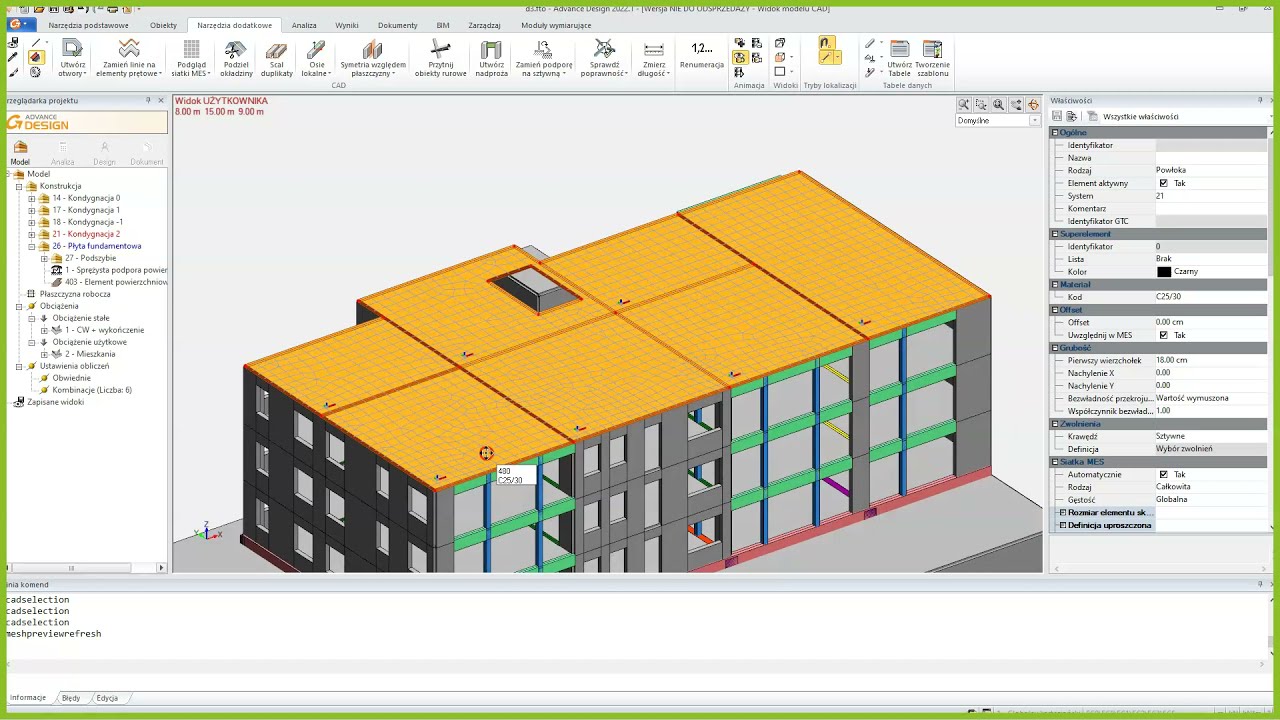Open Podgląd siatki MES preview
The width and height of the screenshot is (1280, 720).
click(191, 58)
